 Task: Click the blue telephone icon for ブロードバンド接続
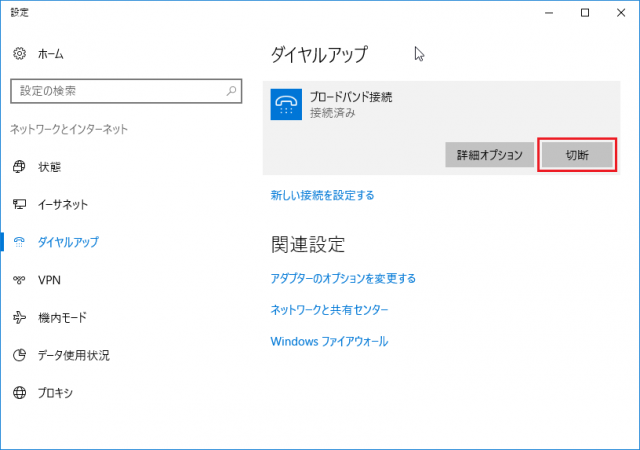pyautogui.click(x=285, y=105)
